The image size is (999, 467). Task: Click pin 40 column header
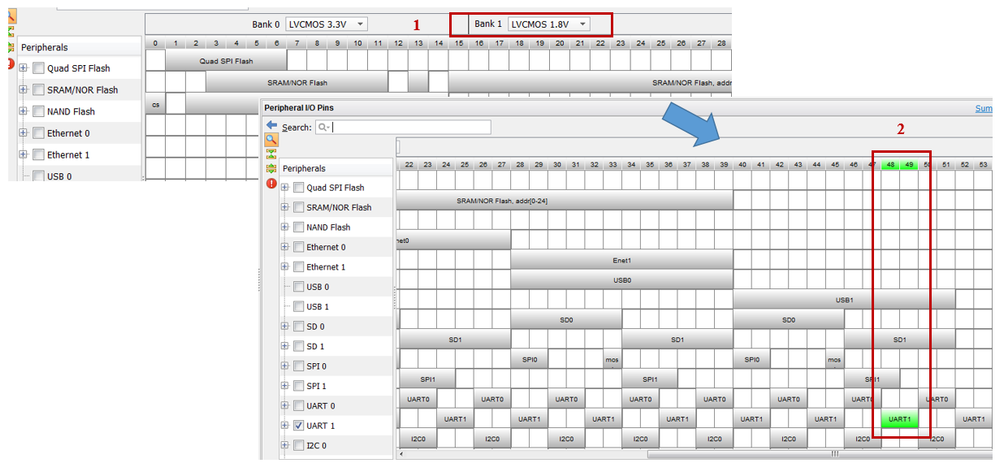pos(742,165)
